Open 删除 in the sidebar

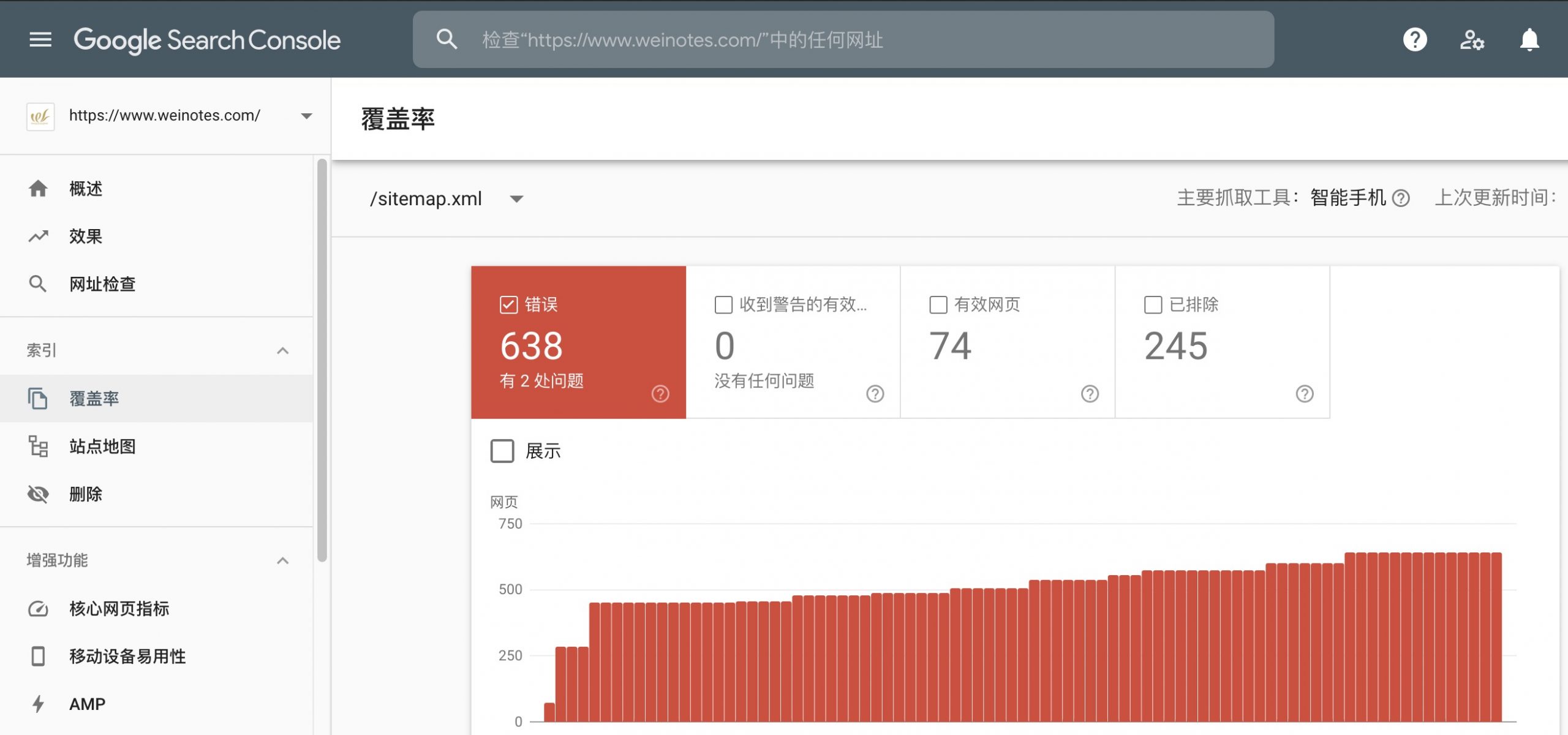pyautogui.click(x=157, y=494)
